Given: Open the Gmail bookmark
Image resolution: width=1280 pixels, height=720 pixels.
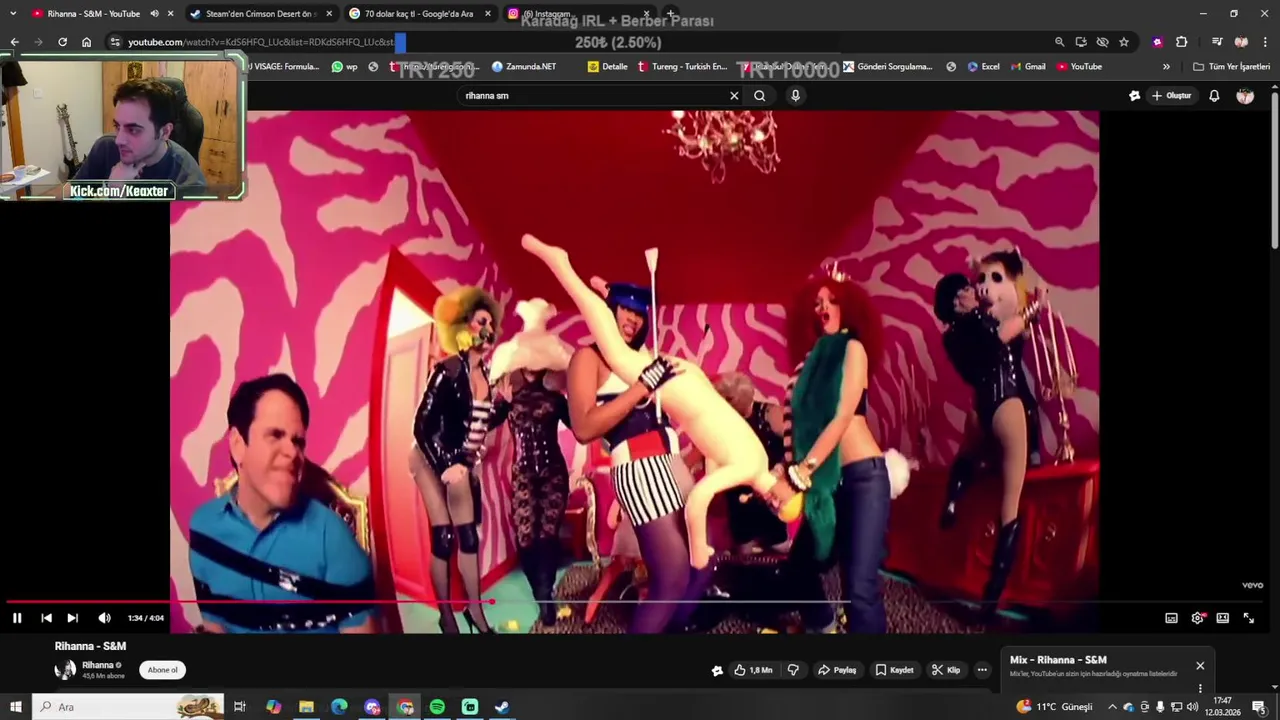Looking at the screenshot, I should (x=1027, y=67).
